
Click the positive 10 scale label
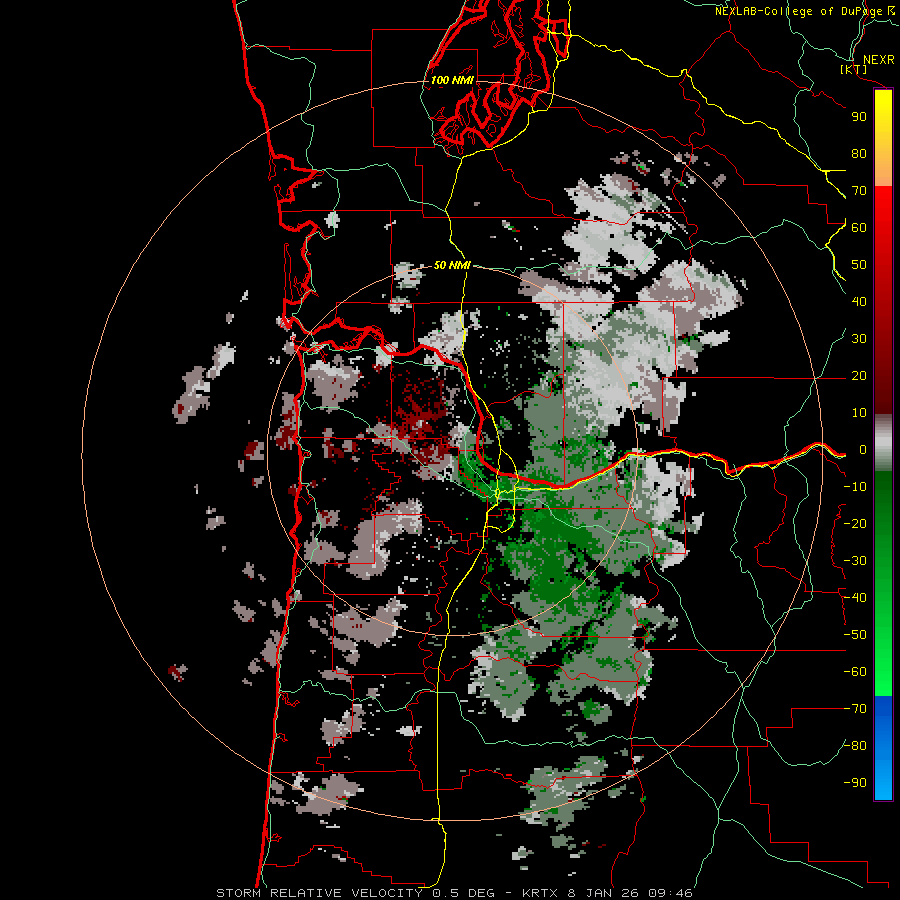pos(859,413)
